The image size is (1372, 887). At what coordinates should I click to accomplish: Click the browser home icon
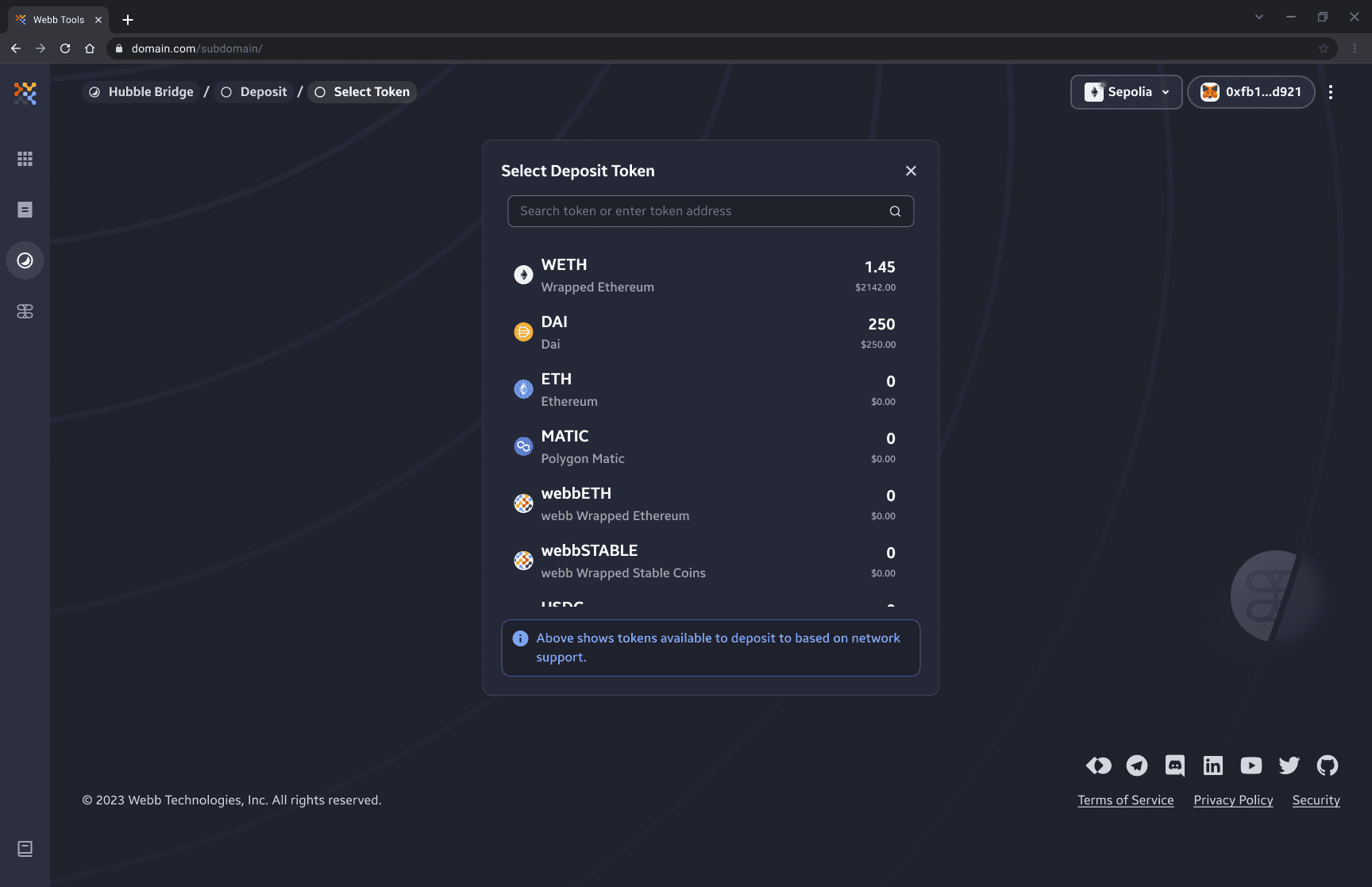[90, 48]
